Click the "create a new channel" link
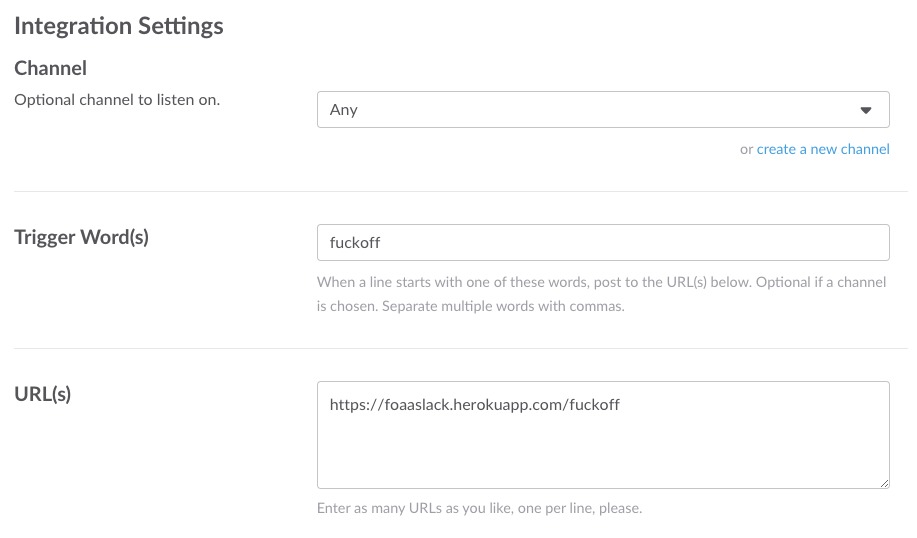The height and width of the screenshot is (538, 917). click(x=823, y=149)
